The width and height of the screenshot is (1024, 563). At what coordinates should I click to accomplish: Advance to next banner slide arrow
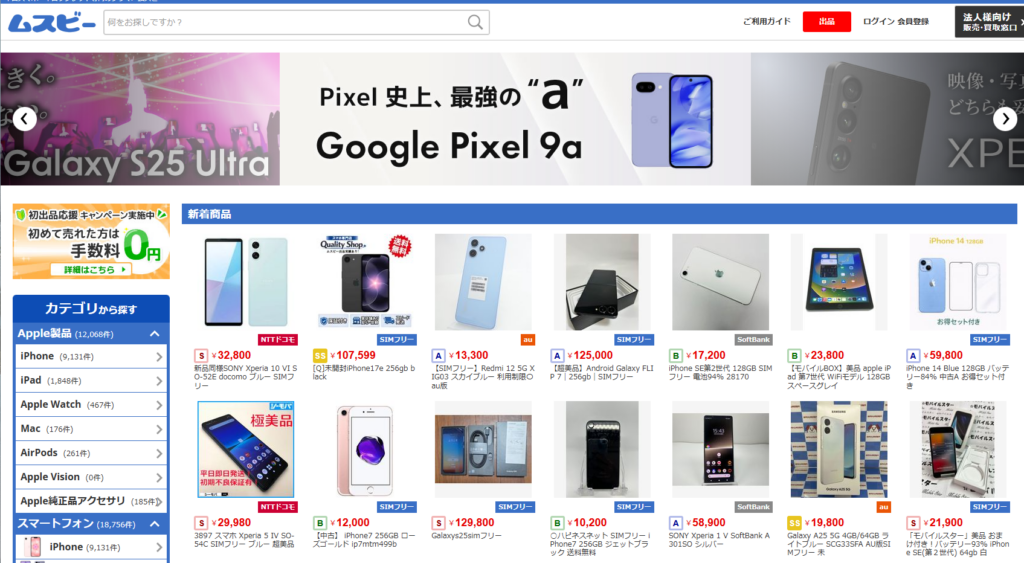1005,119
